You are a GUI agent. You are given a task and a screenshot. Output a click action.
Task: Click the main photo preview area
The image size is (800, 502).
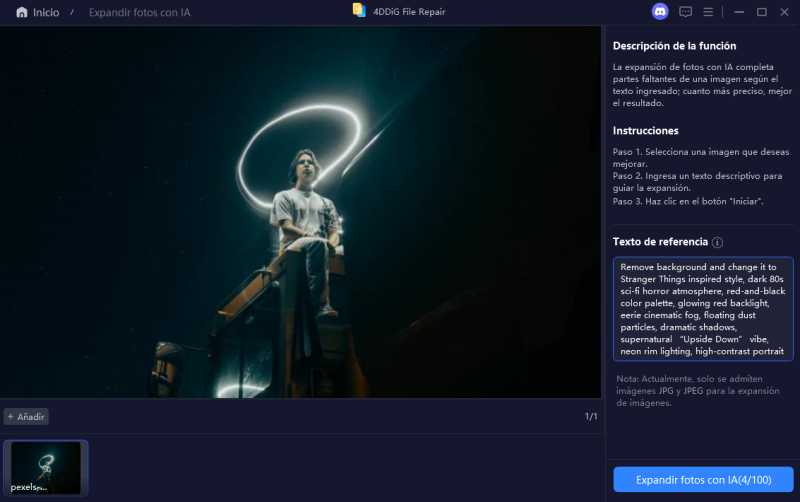(x=300, y=212)
